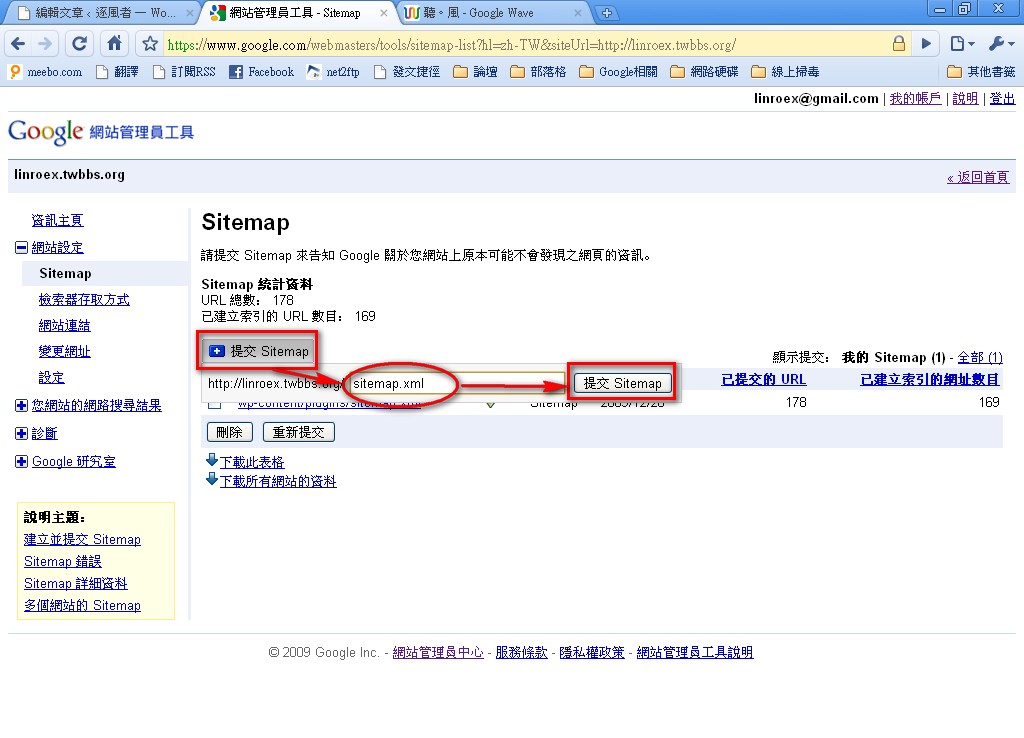Click 下載此表格 link
Viewport: 1024px width, 738px height.
(252, 462)
